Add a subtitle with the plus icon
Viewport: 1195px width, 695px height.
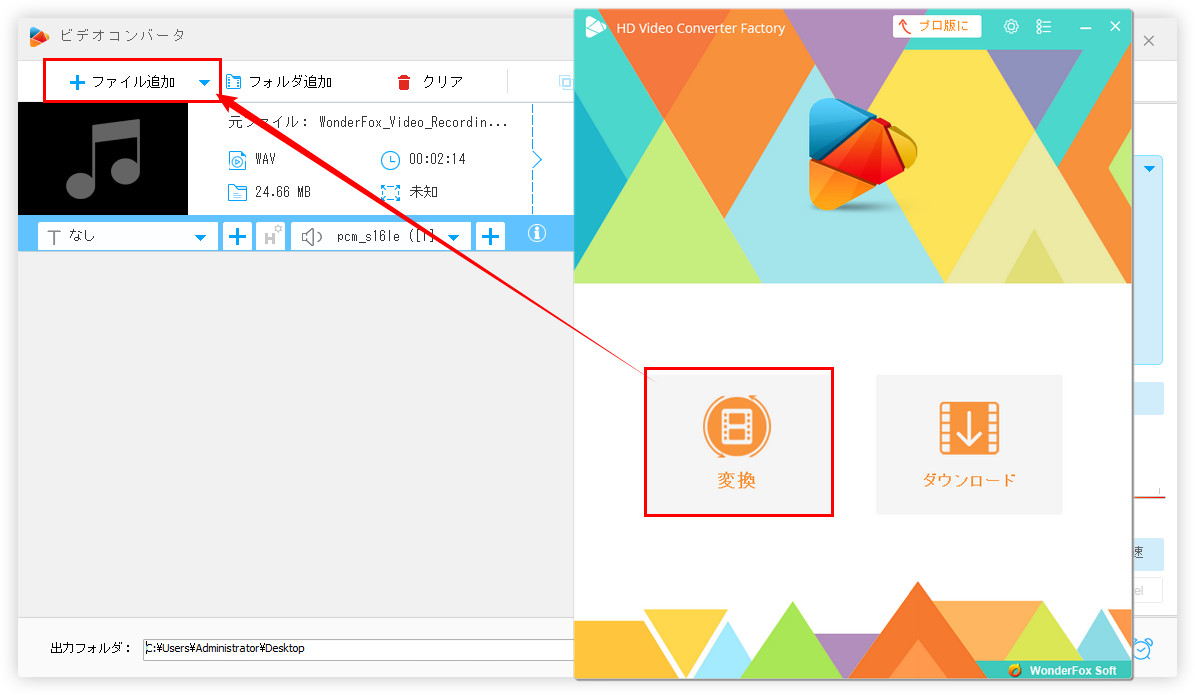[237, 236]
